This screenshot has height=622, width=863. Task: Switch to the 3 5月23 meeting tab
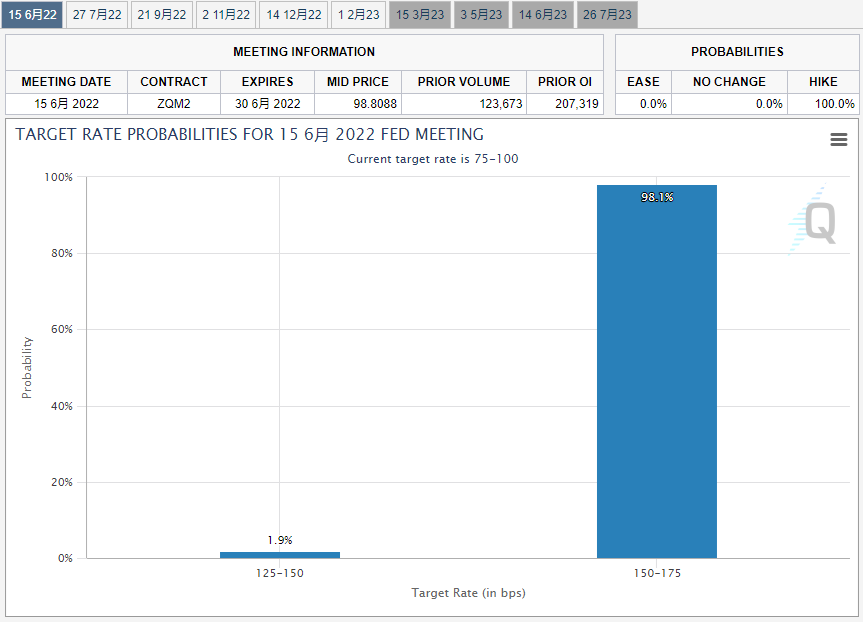pos(482,15)
